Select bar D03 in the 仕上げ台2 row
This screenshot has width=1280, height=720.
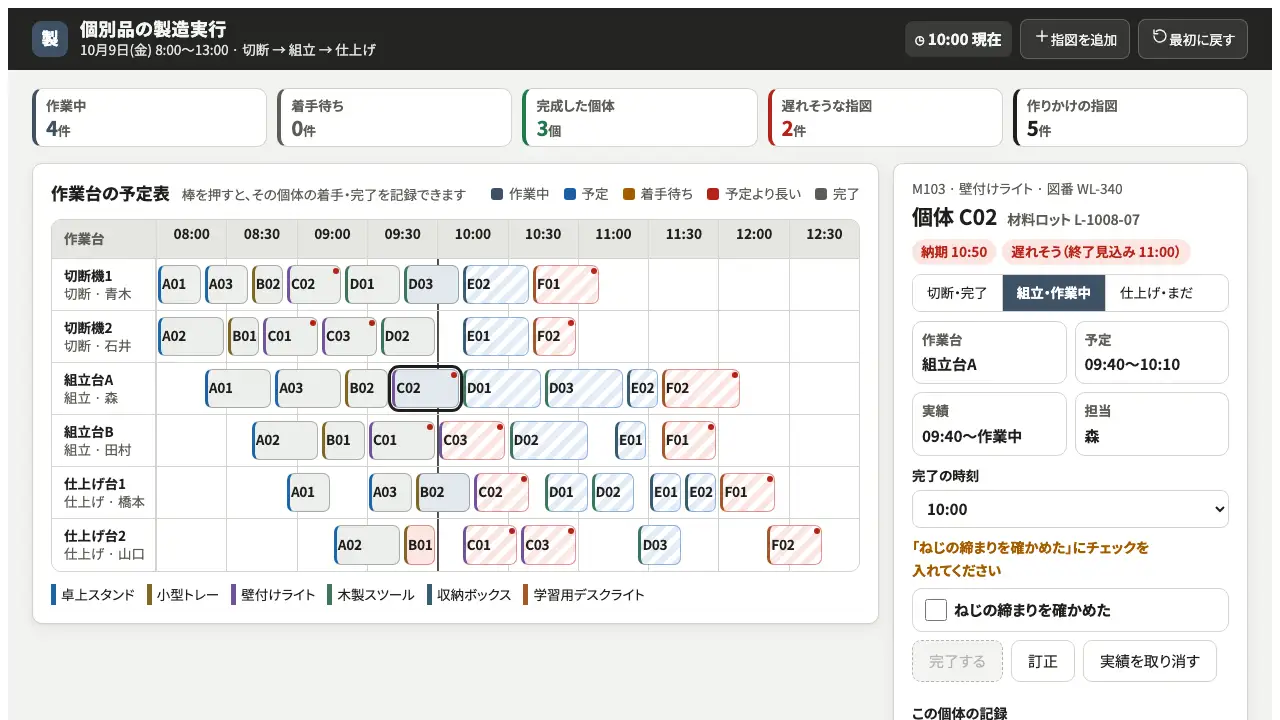(660, 544)
